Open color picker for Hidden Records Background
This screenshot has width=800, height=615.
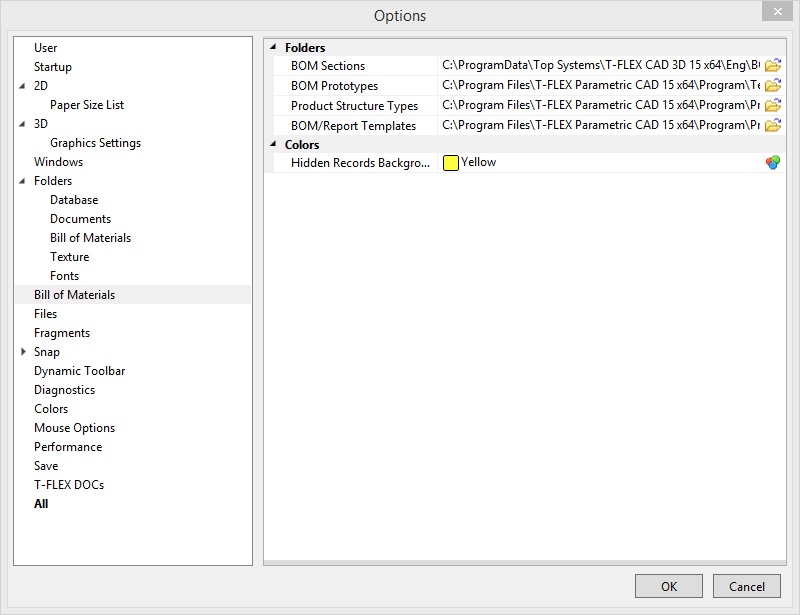pyautogui.click(x=773, y=163)
